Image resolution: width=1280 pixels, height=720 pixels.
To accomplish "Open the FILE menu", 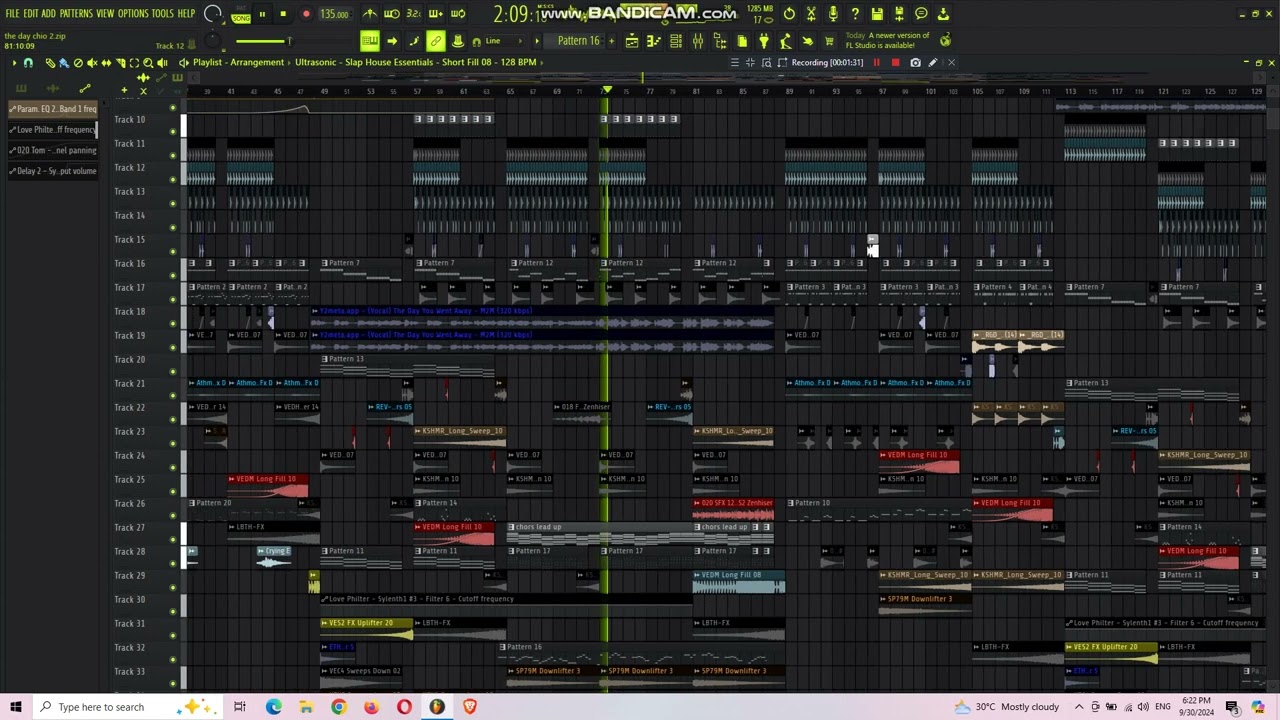I will (12, 13).
